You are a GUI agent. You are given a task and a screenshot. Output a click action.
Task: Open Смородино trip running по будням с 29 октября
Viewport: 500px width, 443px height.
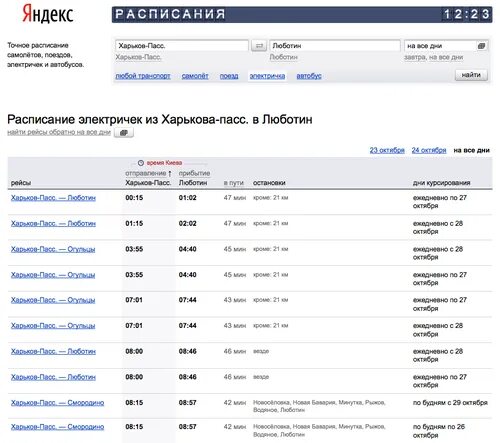click(57, 403)
